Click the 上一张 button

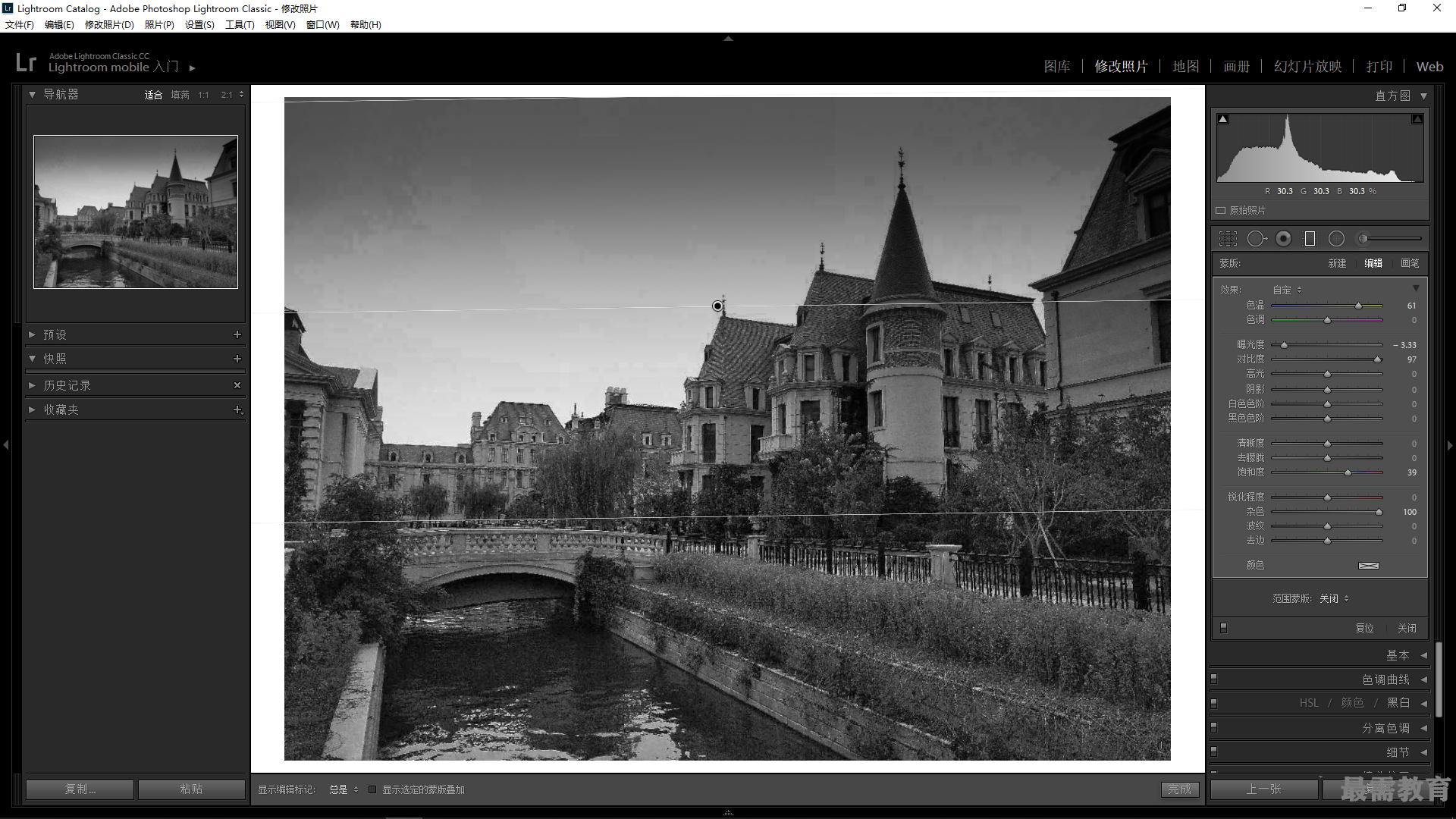pos(1264,789)
